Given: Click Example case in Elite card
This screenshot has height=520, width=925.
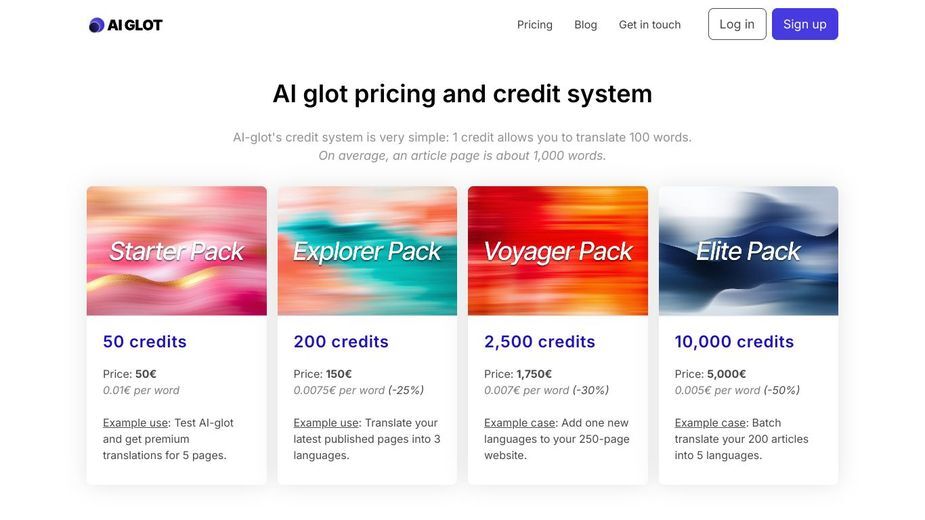Looking at the screenshot, I should (710, 423).
